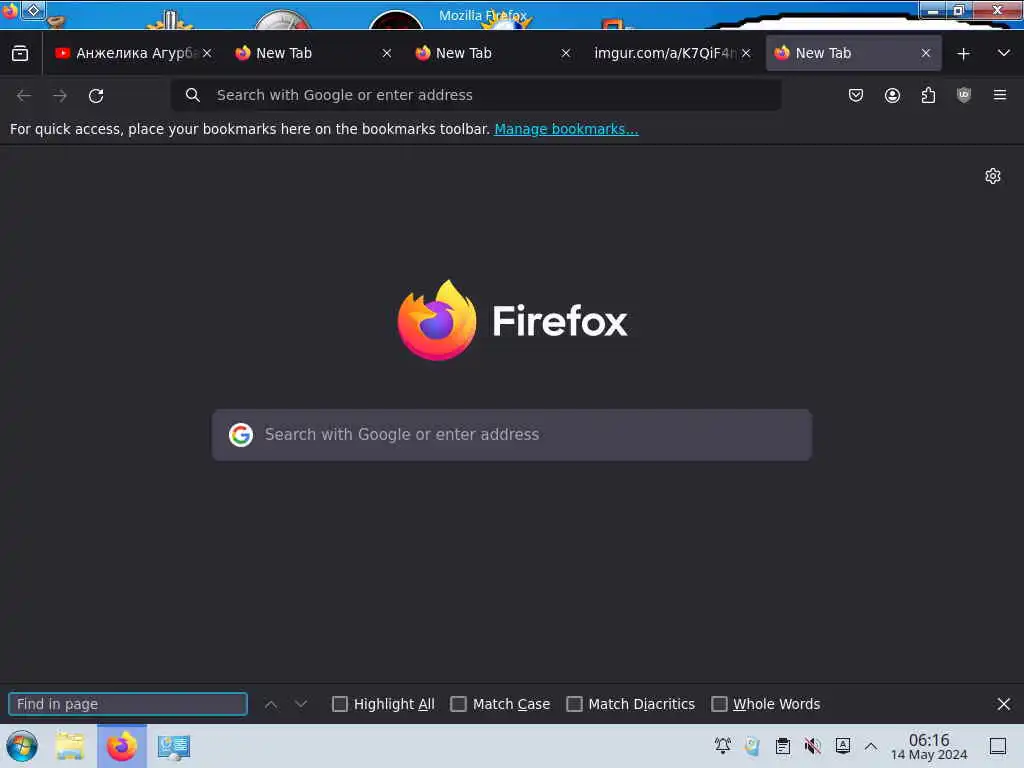
Task: Click the tray icon right of the bell
Action: pos(752,746)
